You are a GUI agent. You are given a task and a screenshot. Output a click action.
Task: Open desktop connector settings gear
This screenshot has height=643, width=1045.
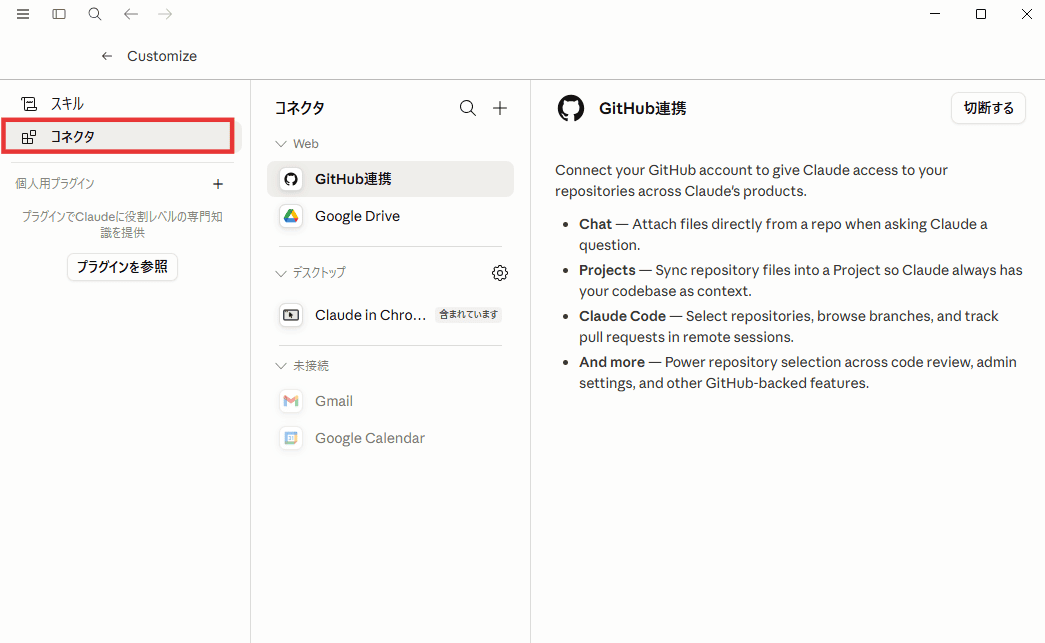pos(500,273)
